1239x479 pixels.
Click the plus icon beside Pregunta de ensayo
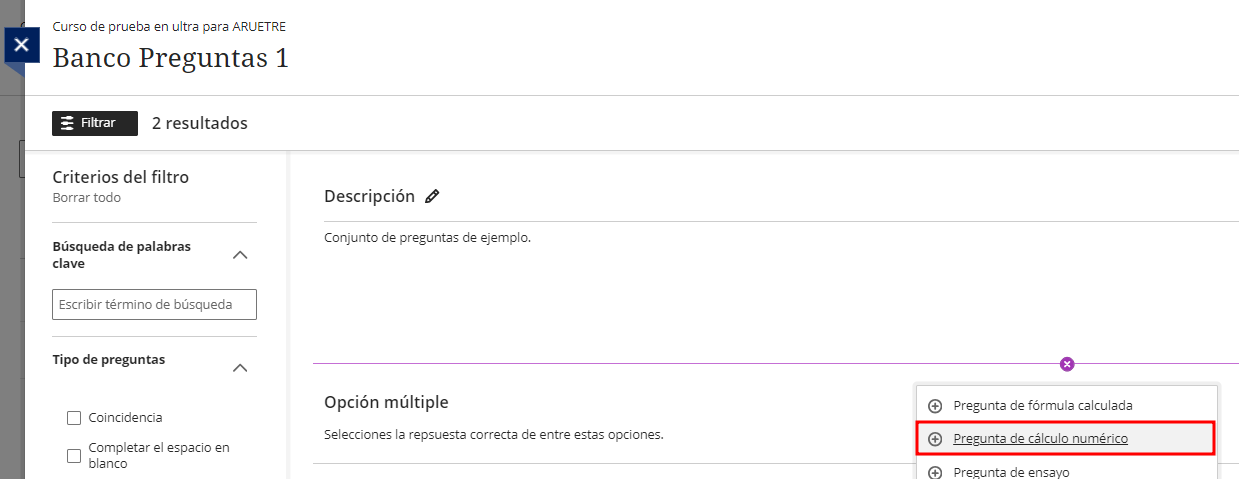pos(935,472)
